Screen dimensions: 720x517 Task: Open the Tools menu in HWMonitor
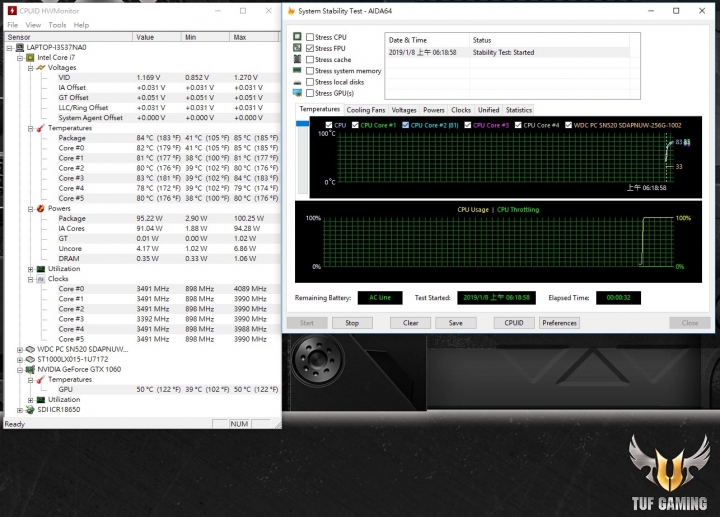(x=57, y=25)
